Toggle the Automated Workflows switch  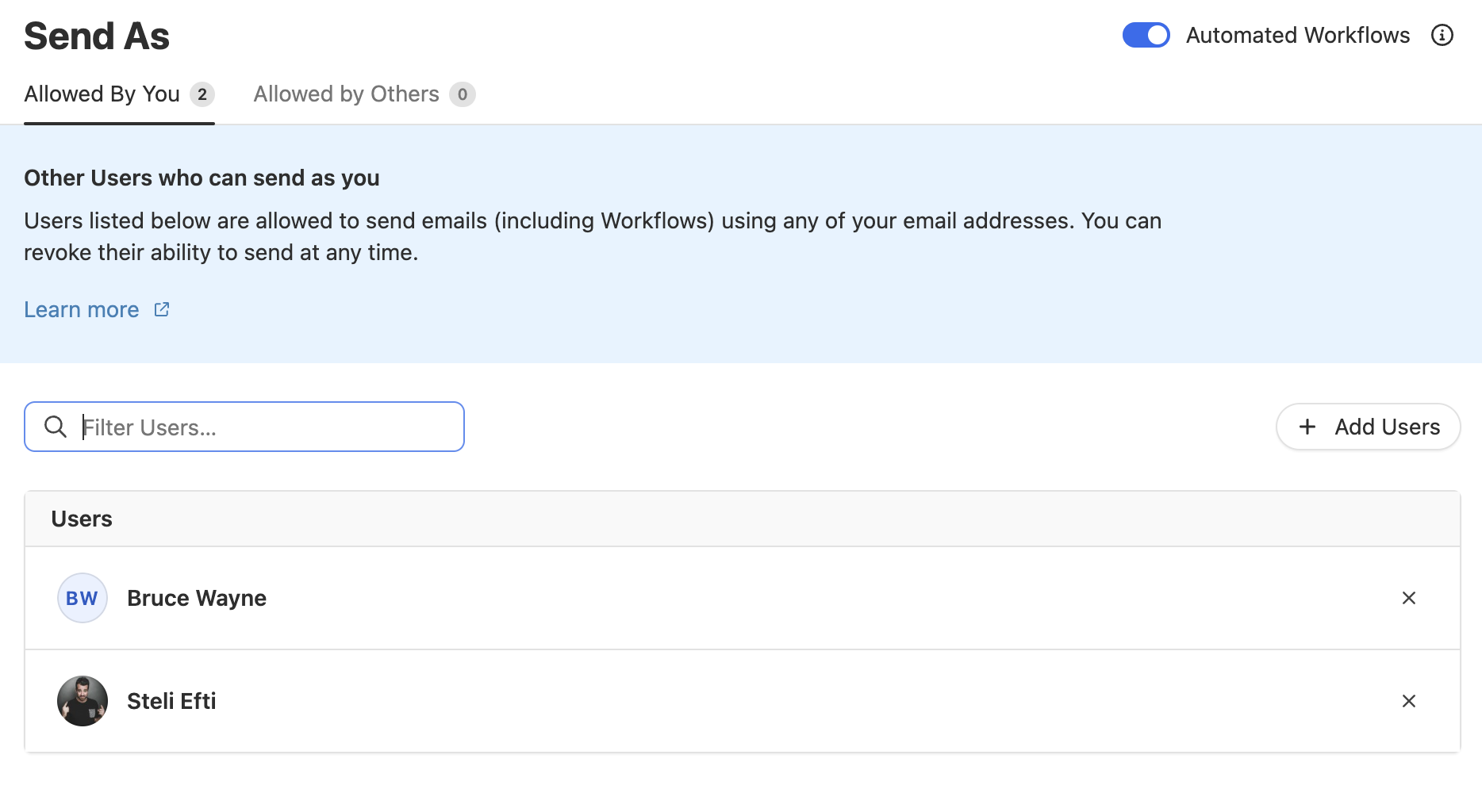[1146, 36]
